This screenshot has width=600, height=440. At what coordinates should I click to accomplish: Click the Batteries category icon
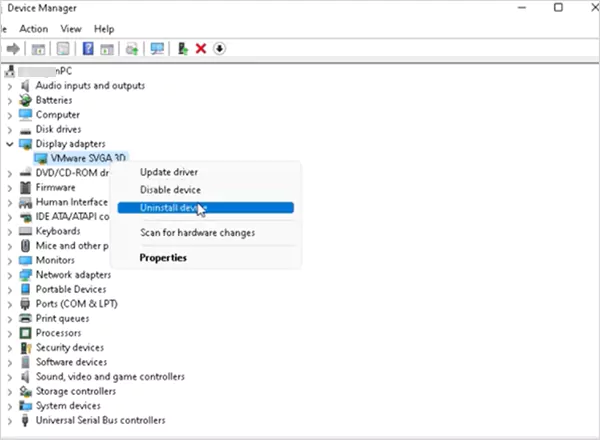tap(25, 100)
